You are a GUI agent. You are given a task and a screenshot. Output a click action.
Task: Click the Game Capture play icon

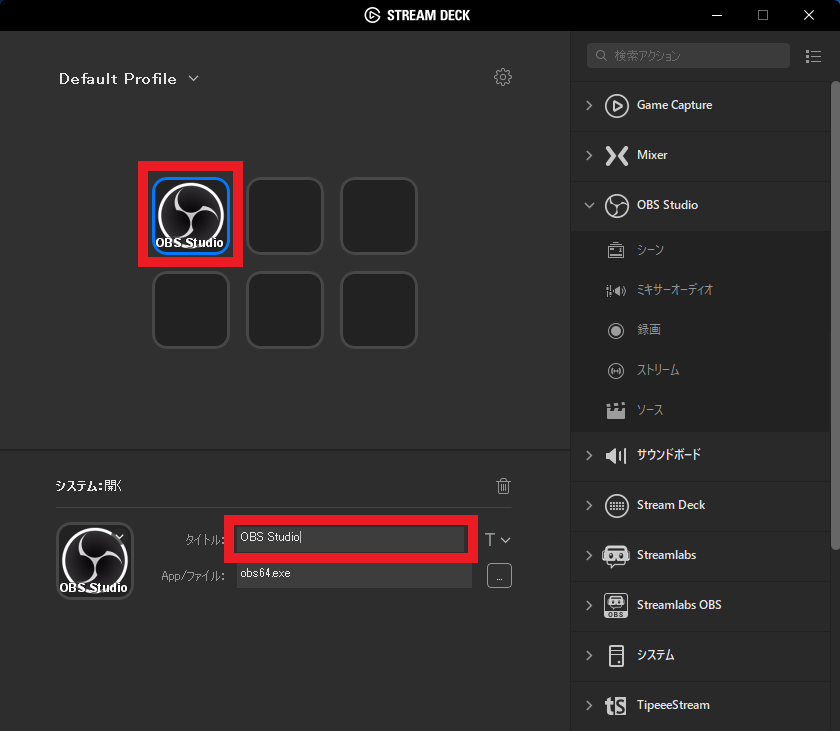pyautogui.click(x=617, y=105)
